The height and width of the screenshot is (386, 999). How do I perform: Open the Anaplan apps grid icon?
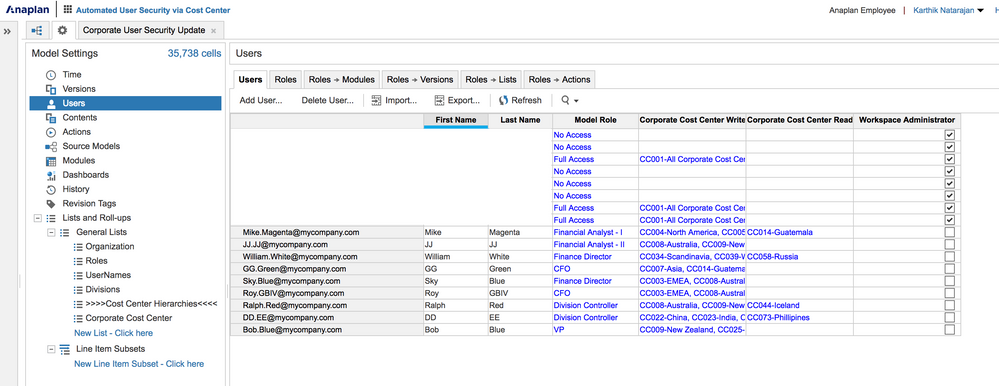coord(68,10)
